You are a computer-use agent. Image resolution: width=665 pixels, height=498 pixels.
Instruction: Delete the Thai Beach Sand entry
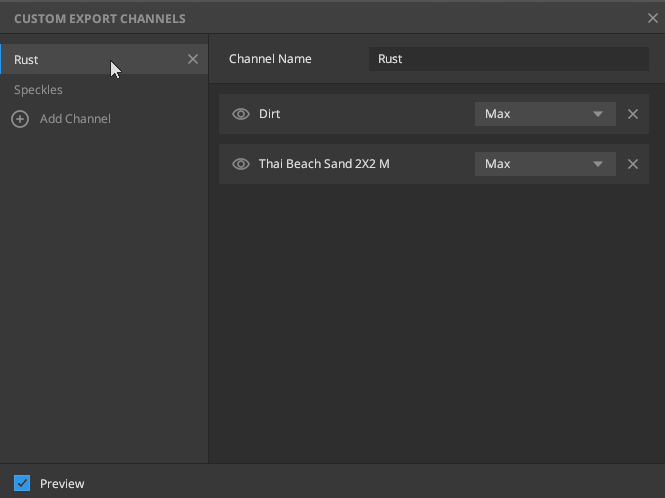coord(633,164)
